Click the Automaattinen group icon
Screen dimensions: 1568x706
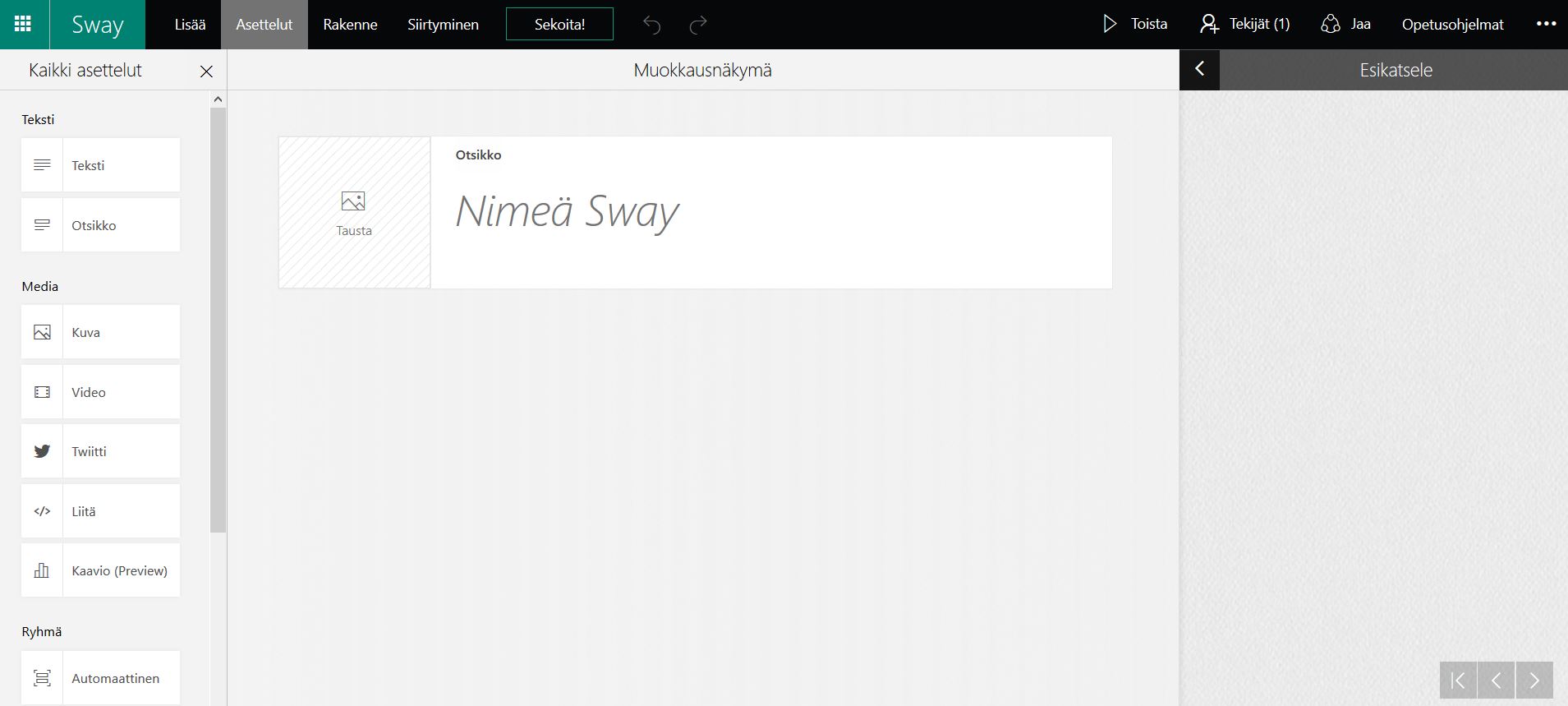(x=42, y=678)
